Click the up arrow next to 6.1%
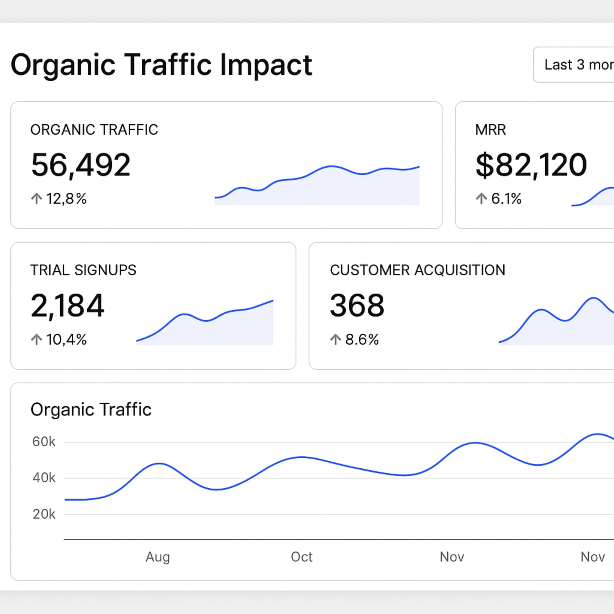 (x=482, y=199)
